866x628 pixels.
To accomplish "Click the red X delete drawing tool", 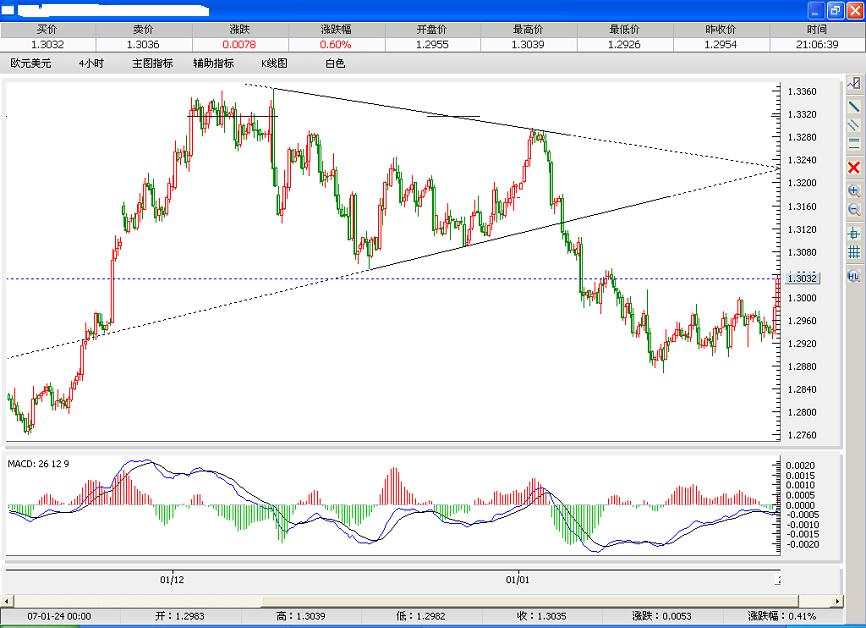I will (x=854, y=168).
